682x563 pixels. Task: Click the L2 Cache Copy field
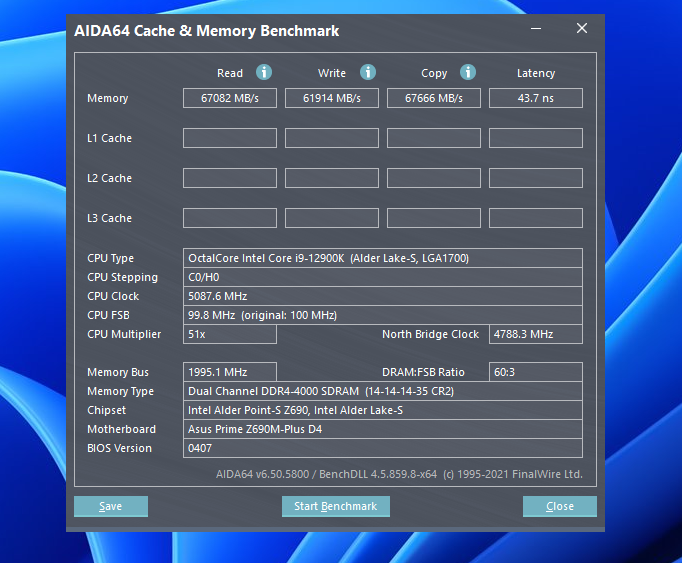[x=434, y=178]
